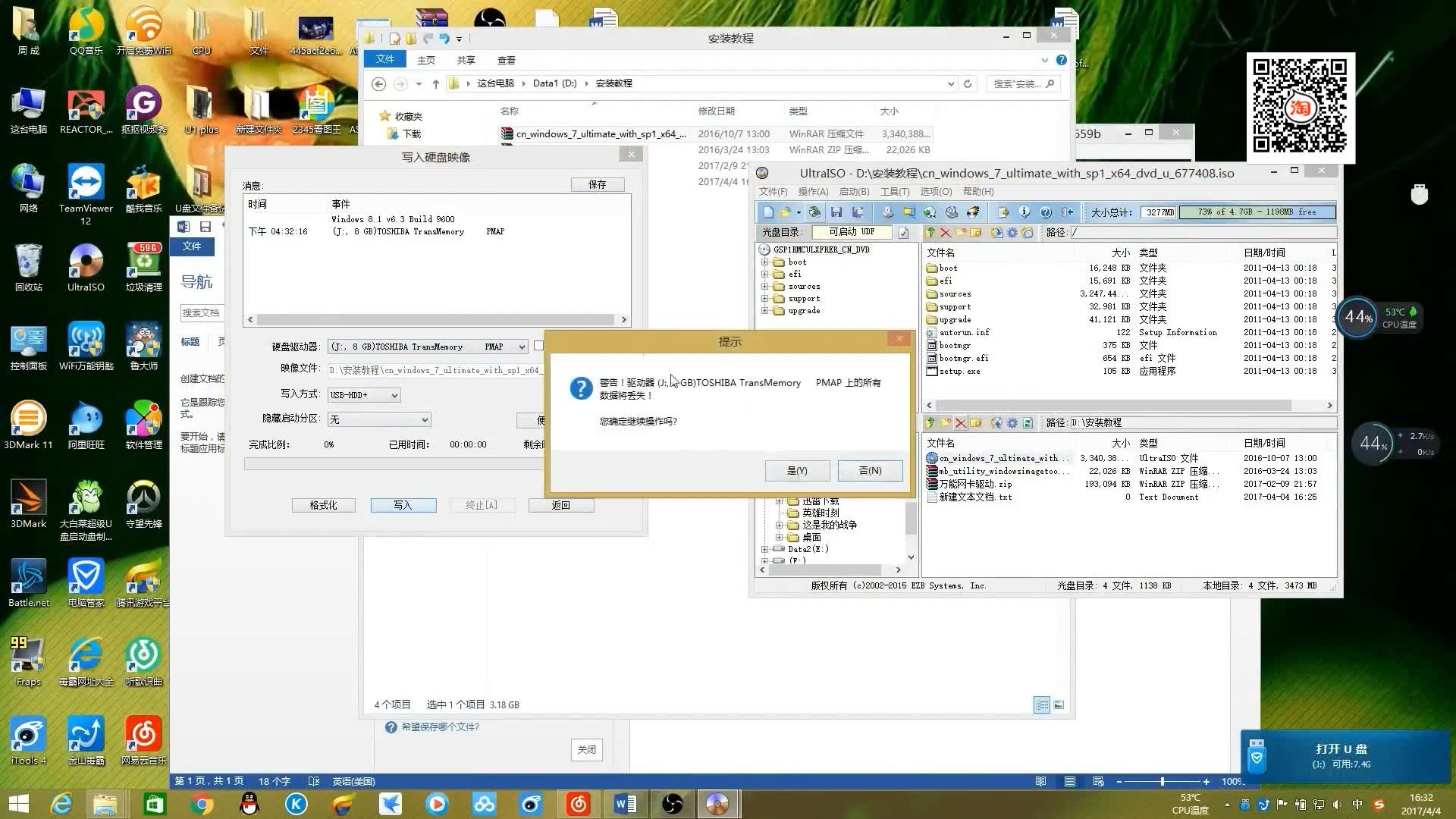The height and width of the screenshot is (819, 1456).
Task: Click the gear settings icon in disc directory toolbar
Action: [x=1012, y=233]
